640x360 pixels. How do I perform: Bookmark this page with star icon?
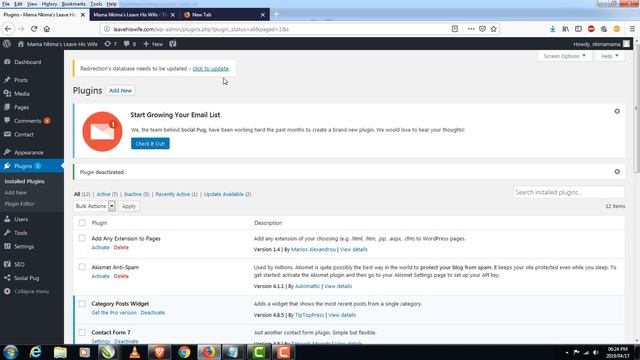coord(493,29)
